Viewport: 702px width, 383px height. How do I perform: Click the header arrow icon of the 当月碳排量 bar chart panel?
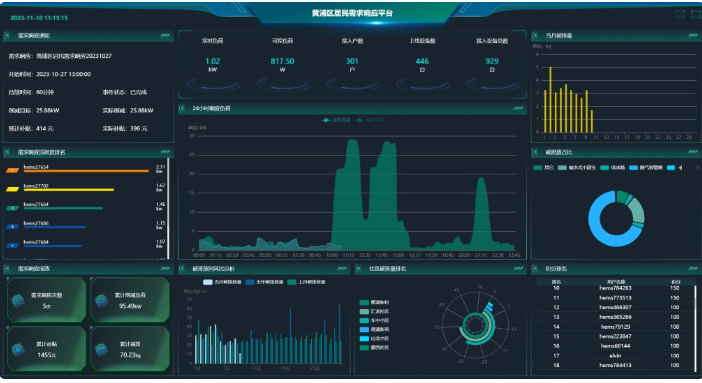point(535,35)
